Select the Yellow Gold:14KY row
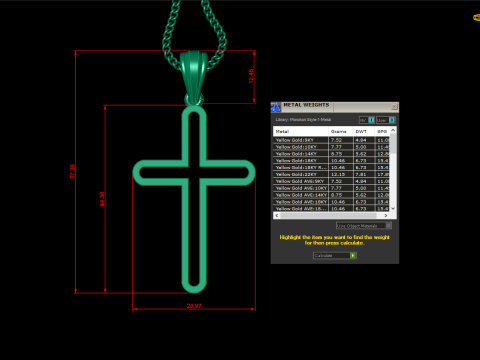This screenshot has width=480, height=360. (331, 154)
